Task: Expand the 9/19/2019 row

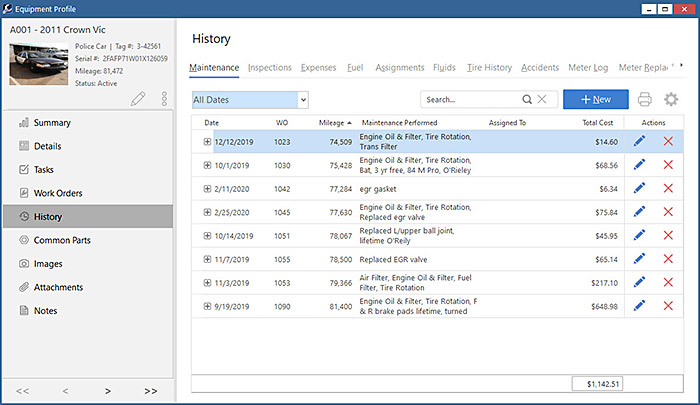Action: point(207,306)
